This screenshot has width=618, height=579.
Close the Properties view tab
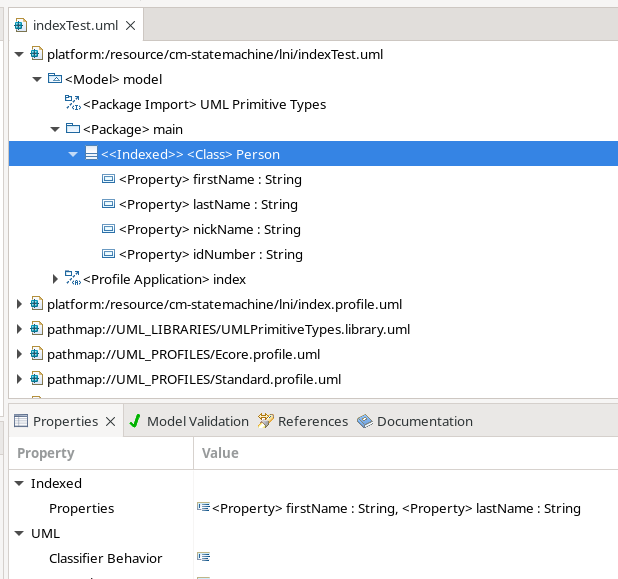(110, 421)
